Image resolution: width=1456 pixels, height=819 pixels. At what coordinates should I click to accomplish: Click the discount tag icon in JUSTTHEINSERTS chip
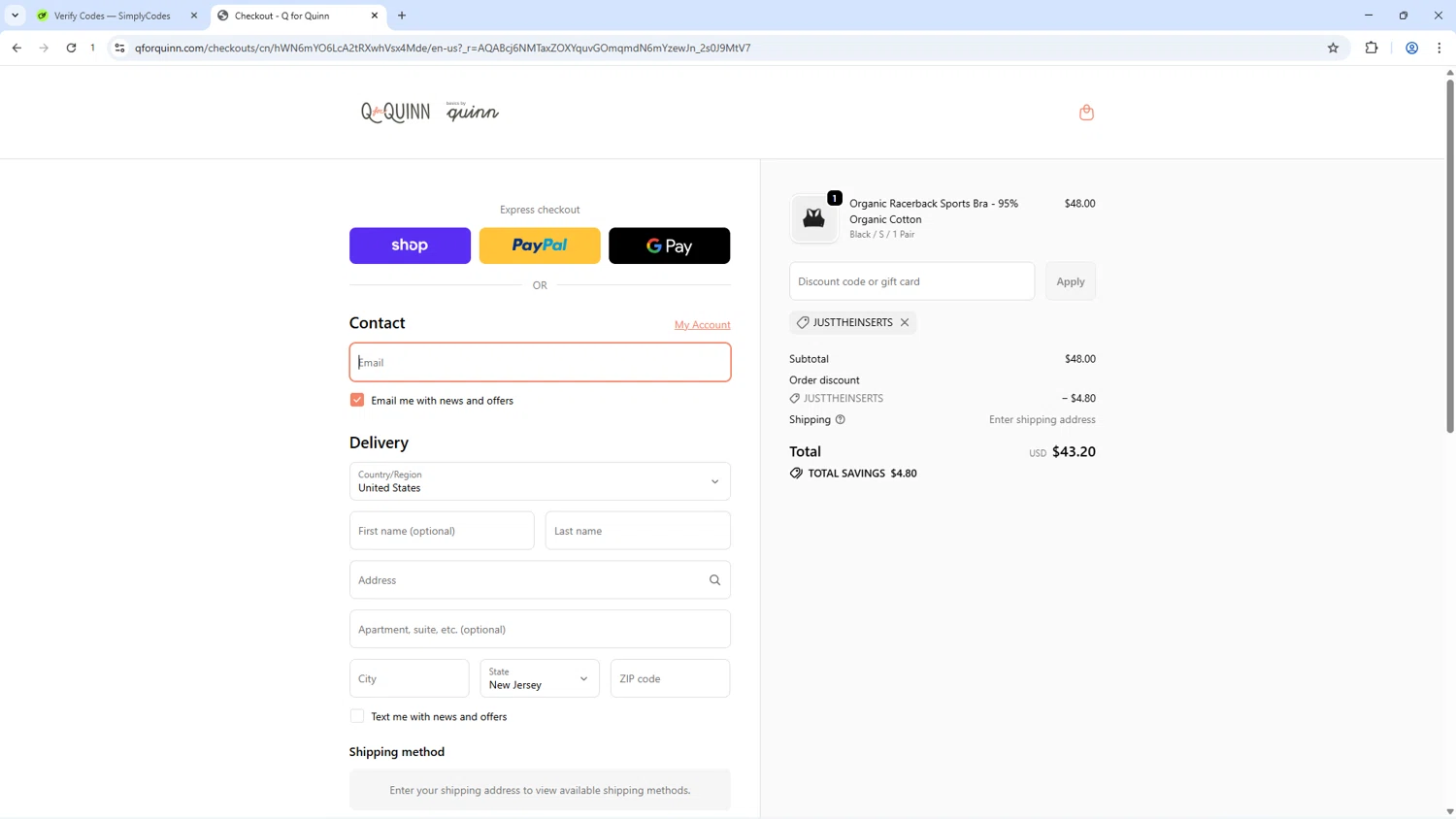pyautogui.click(x=803, y=322)
